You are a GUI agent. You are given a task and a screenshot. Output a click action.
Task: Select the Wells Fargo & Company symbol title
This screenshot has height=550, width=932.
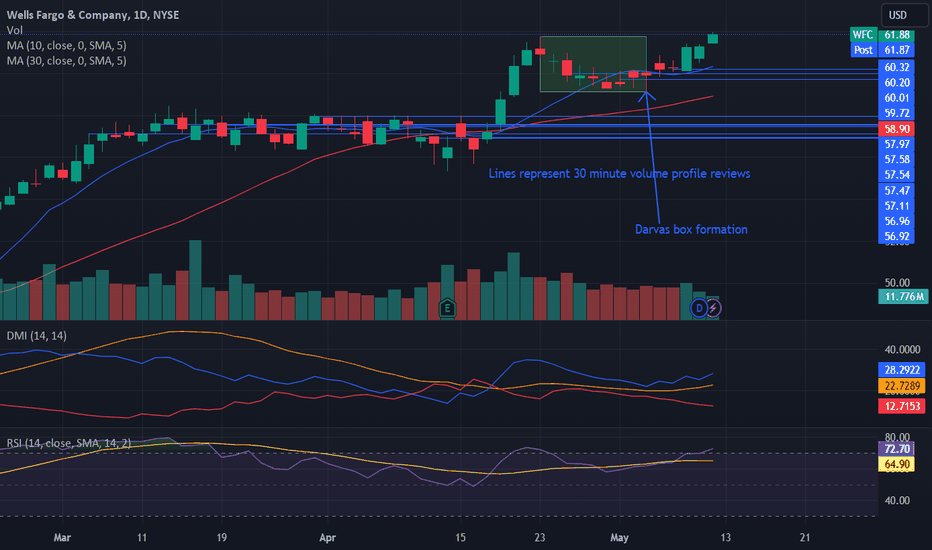[93, 15]
